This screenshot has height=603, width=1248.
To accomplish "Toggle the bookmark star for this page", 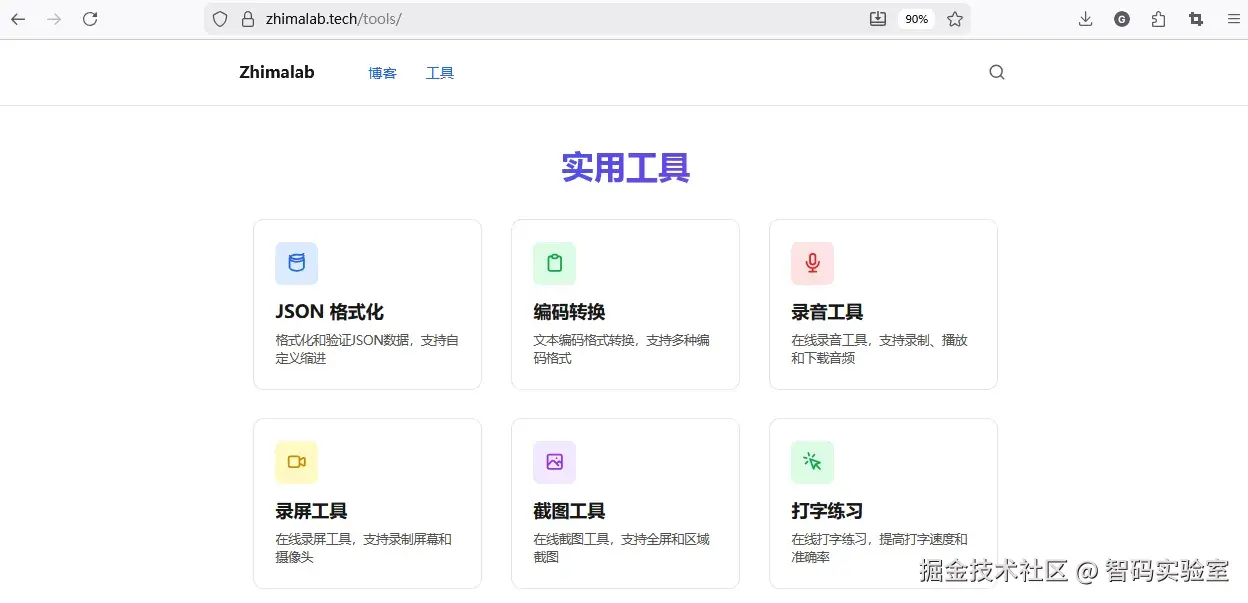I will pyautogui.click(x=955, y=18).
